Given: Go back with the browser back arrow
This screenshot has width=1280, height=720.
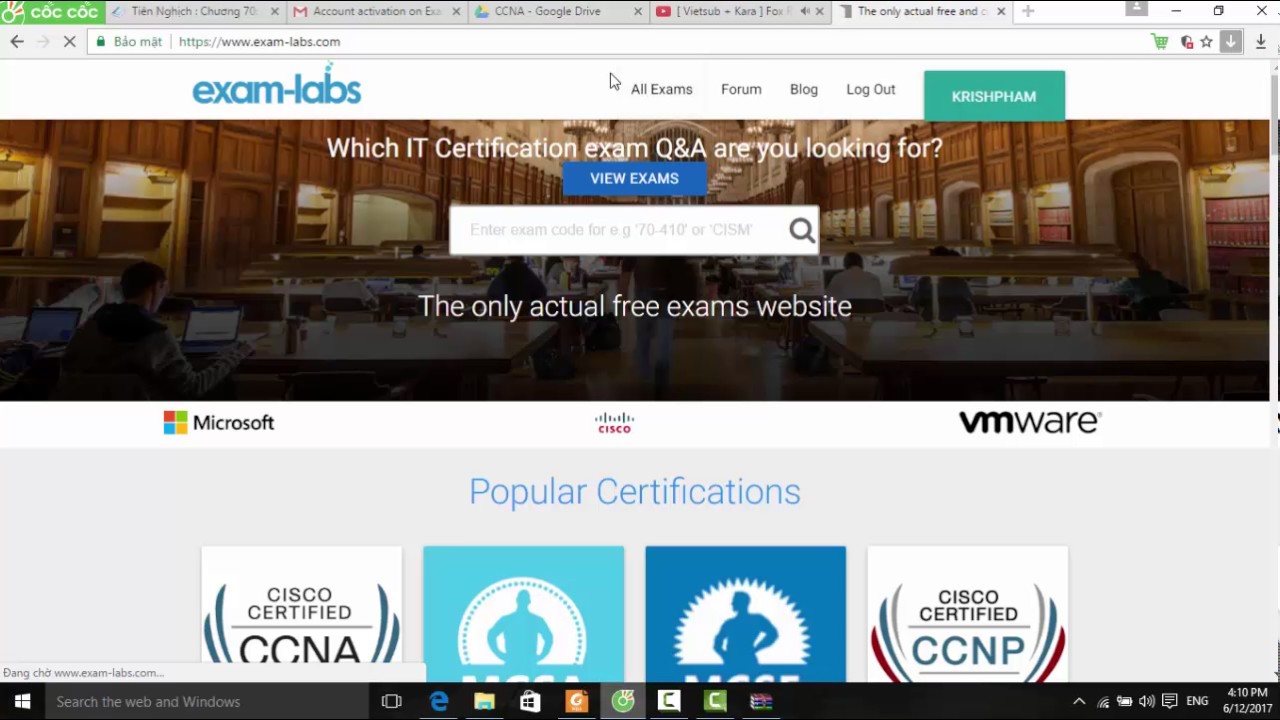Looking at the screenshot, I should (17, 41).
